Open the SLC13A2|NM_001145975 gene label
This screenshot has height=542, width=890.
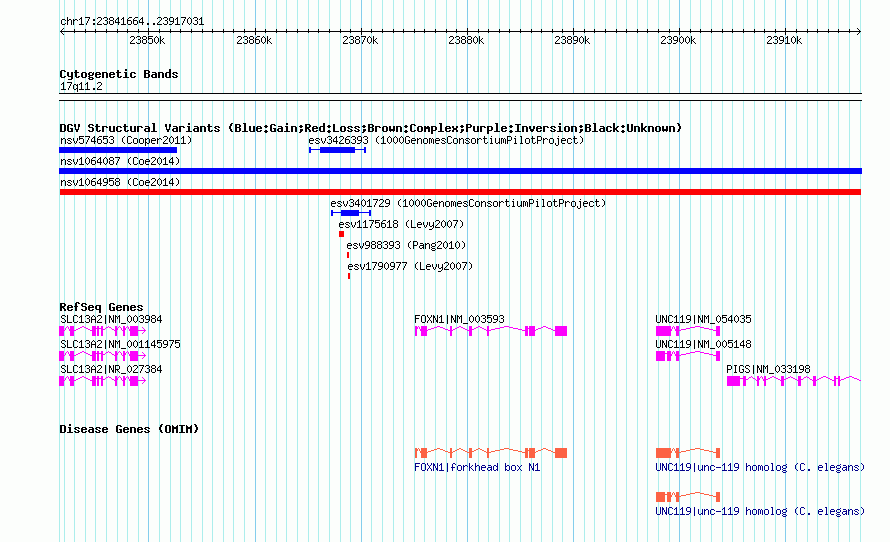click(x=120, y=344)
